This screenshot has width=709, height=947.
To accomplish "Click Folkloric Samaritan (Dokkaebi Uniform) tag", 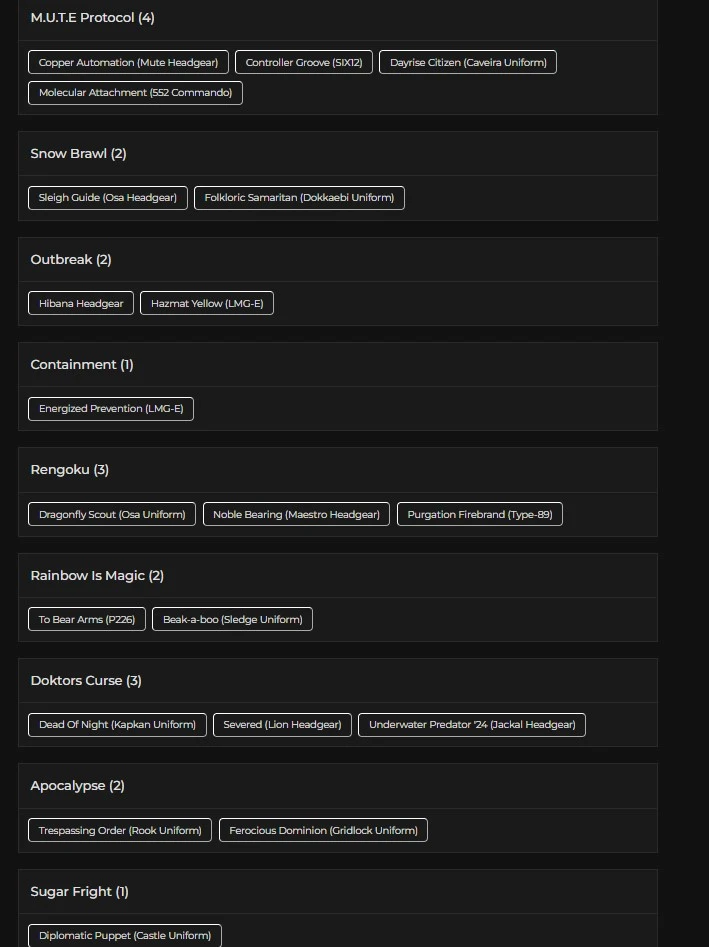I will pyautogui.click(x=299, y=198).
